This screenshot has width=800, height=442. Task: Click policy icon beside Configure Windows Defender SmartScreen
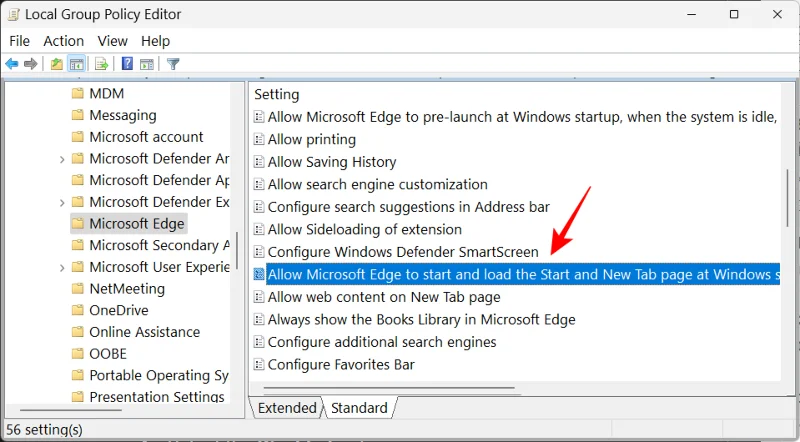259,252
